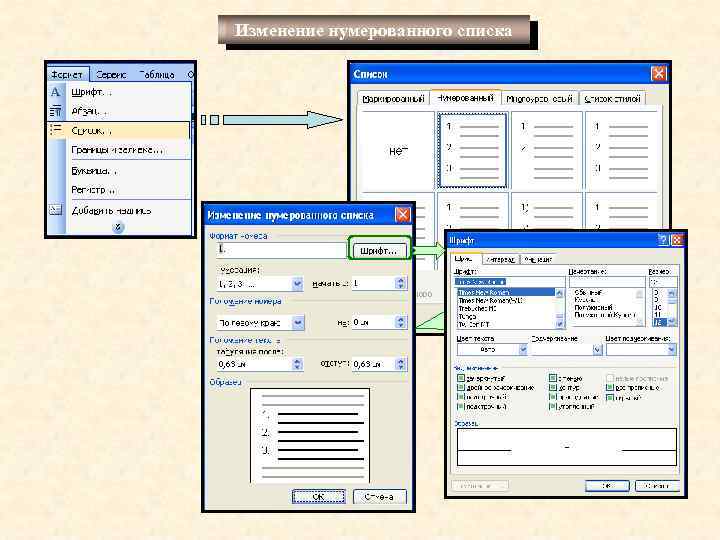The image size is (720, 540).
Task: Click the bullet list icon beside Список
Action: pos(56,130)
